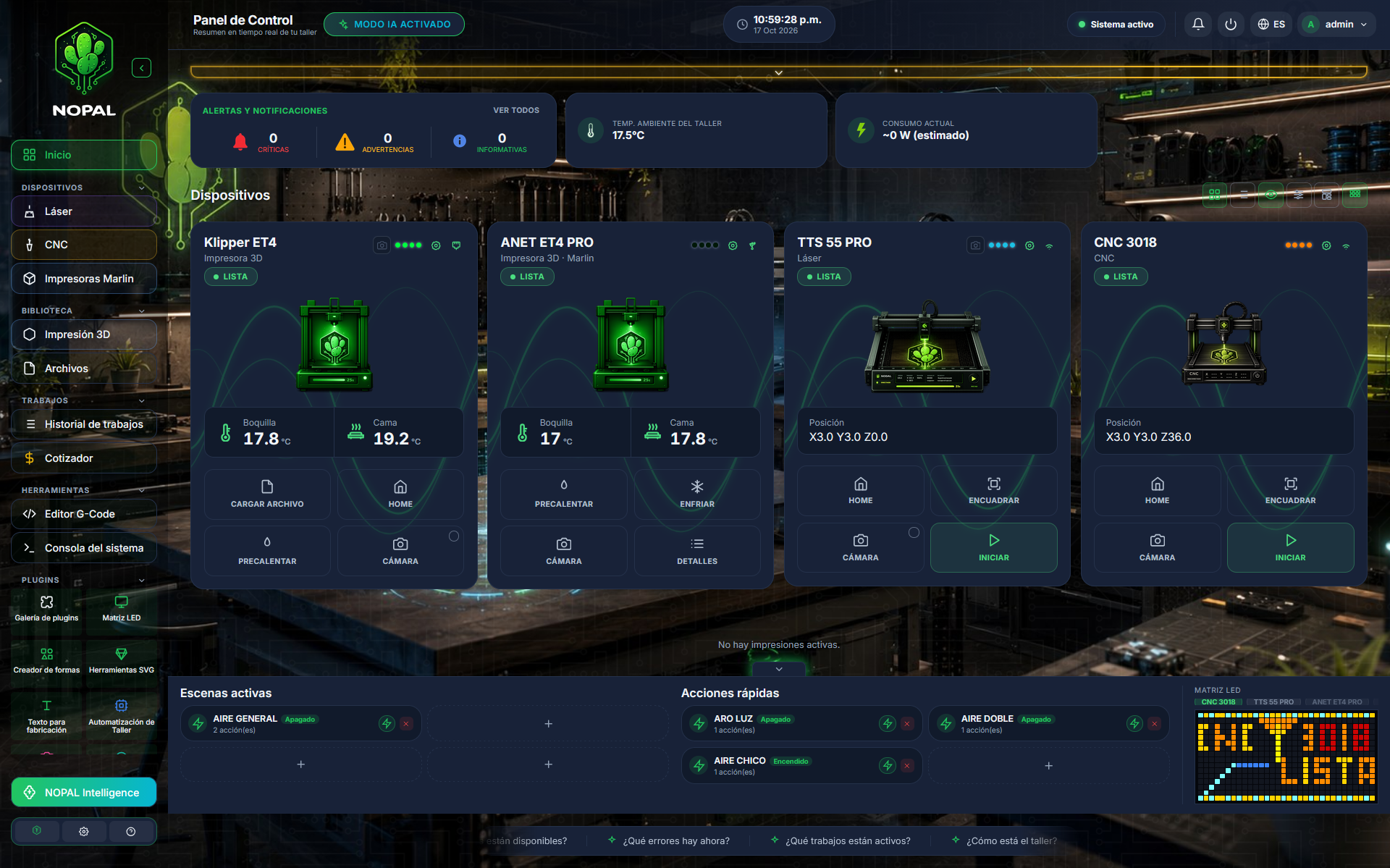Click the Matriz LED display thumbnail

1286,757
